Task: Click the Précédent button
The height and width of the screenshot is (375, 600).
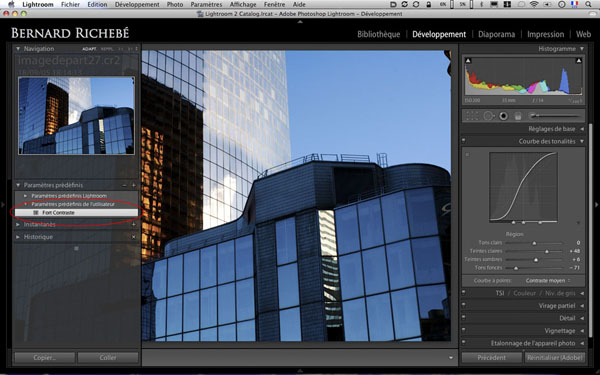Action: (492, 358)
